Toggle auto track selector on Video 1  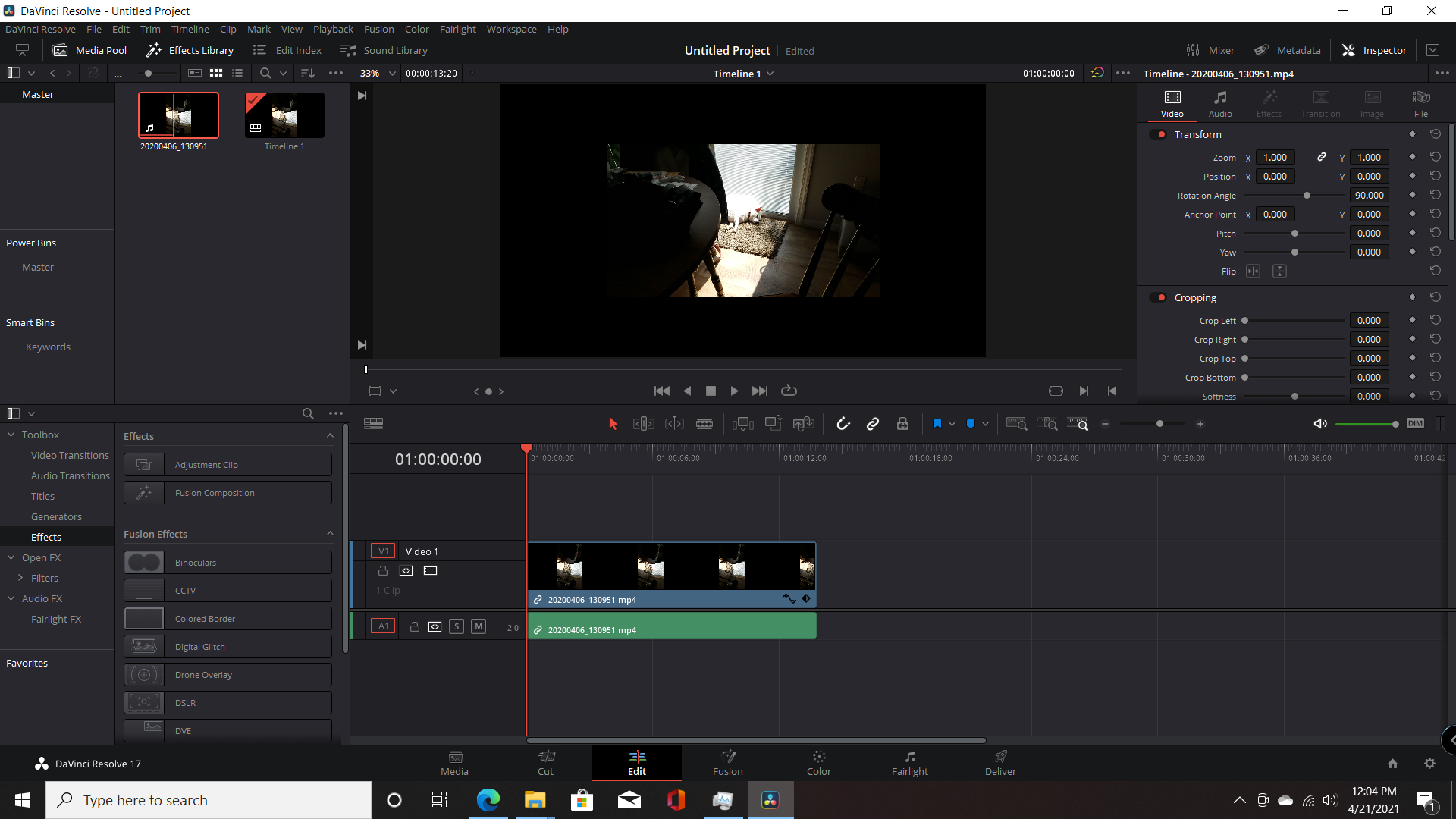(x=406, y=571)
